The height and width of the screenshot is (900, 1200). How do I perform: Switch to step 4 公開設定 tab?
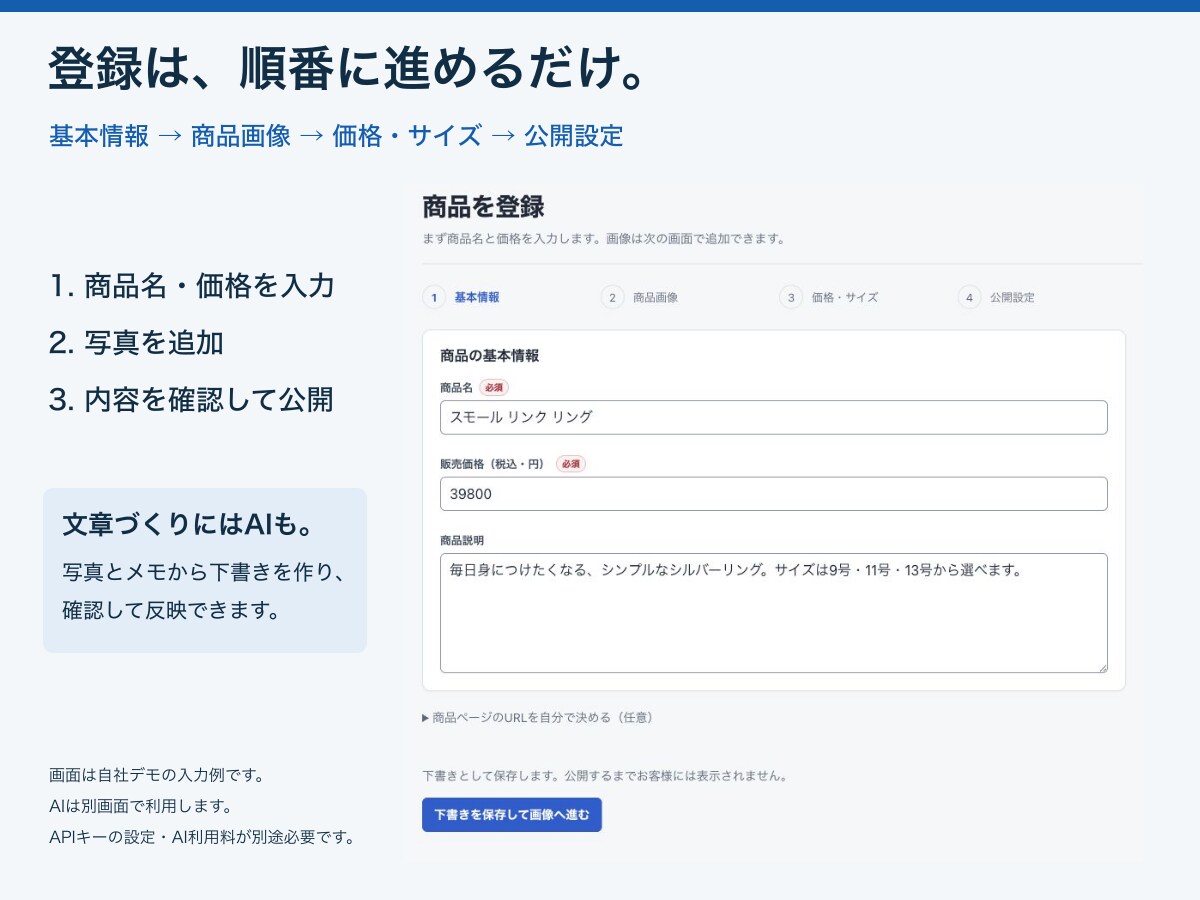(x=997, y=297)
